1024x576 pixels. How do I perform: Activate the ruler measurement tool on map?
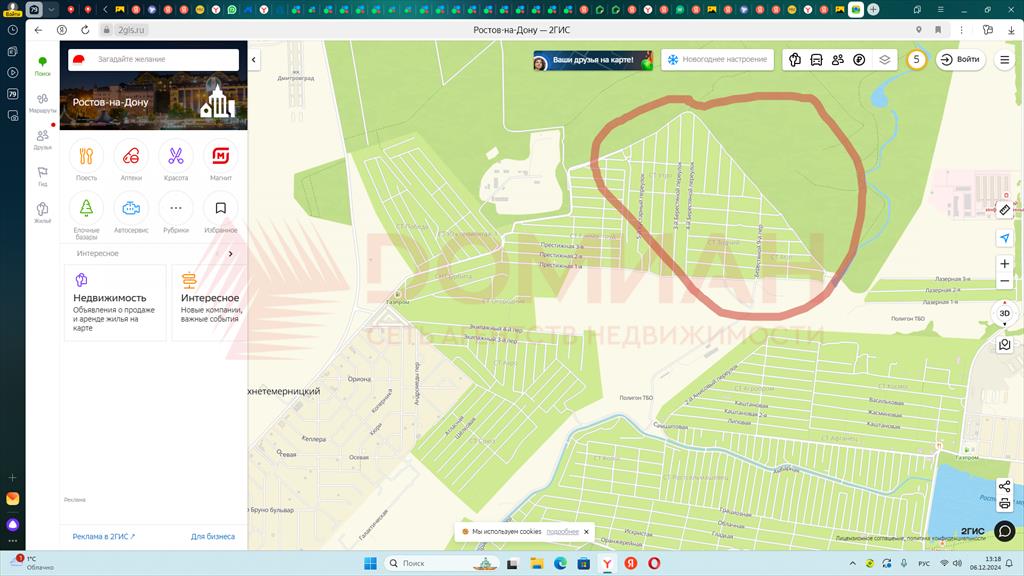coord(1005,210)
